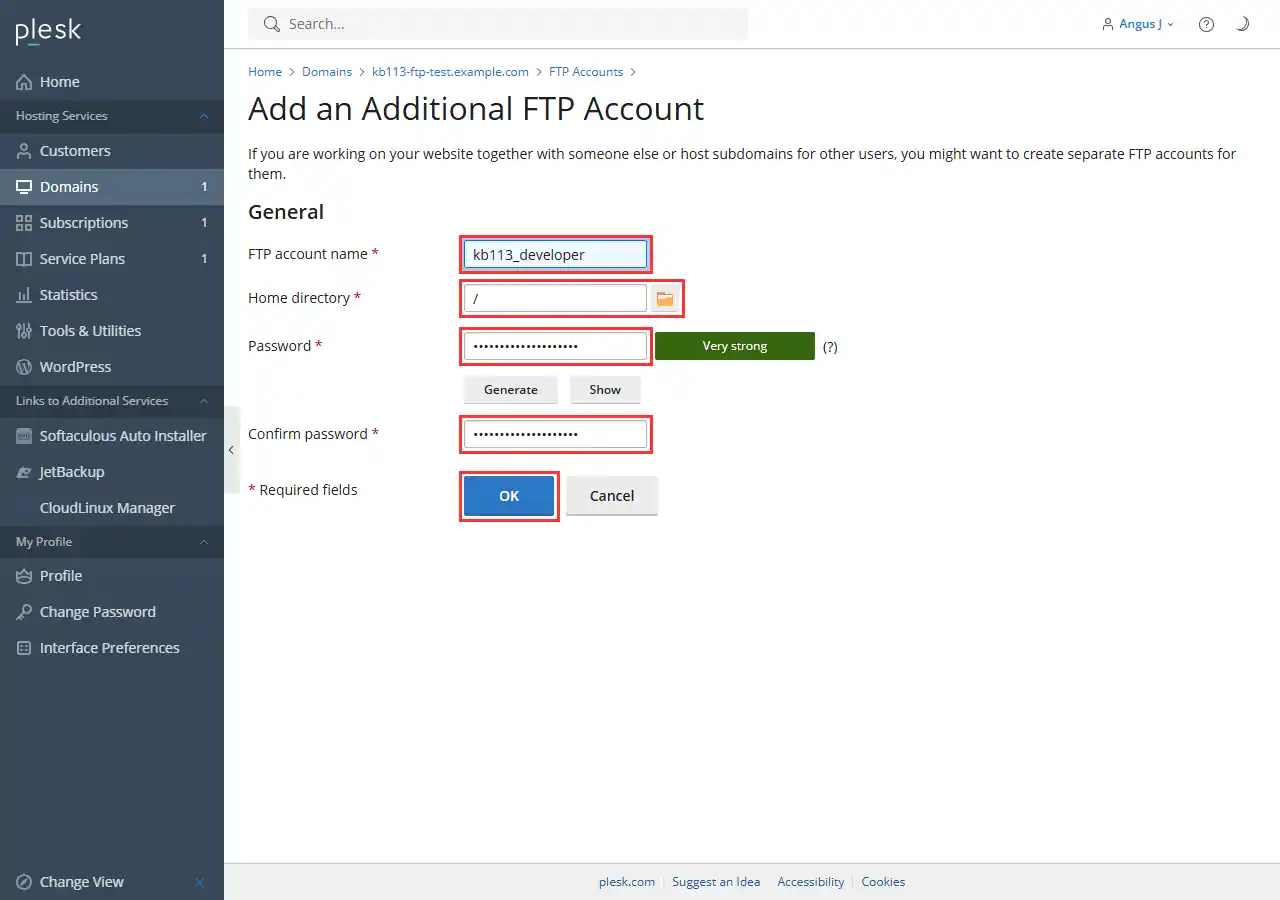Click the Change View compass icon
1280x900 pixels.
pyautogui.click(x=24, y=882)
